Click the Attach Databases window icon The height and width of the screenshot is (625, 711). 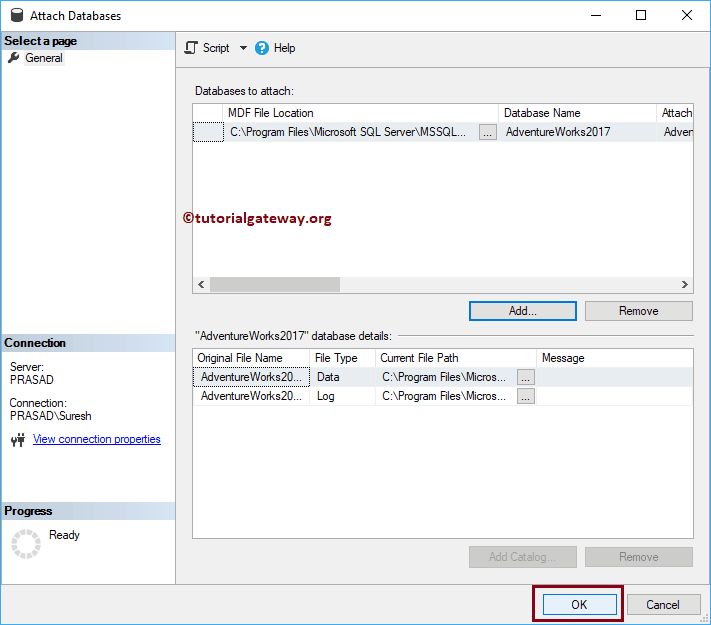pyautogui.click(x=17, y=15)
